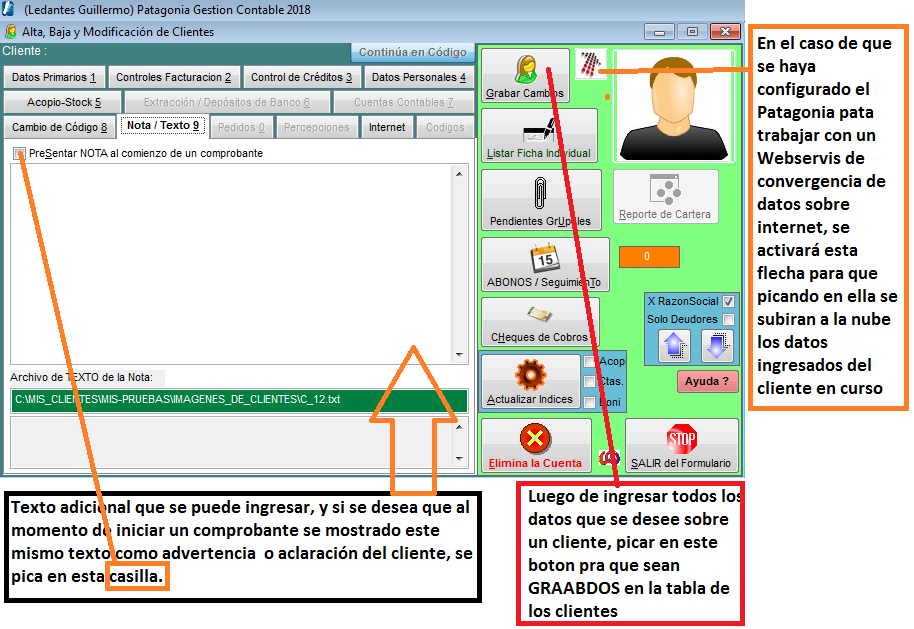Viewport: 914px width, 629px height.
Task: Click the blue up arrow button
Action: pyautogui.click(x=674, y=346)
